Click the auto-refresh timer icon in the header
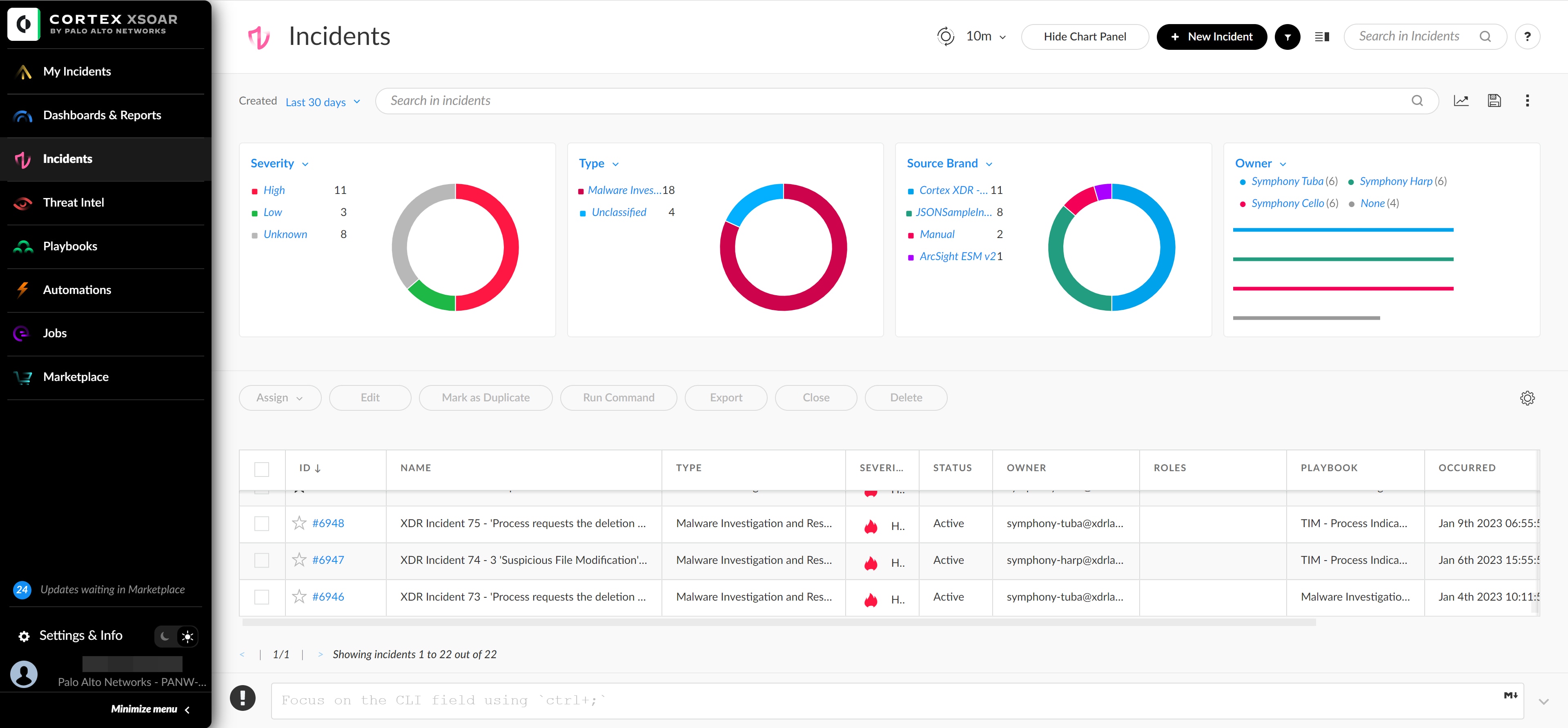The image size is (1568, 728). 945,36
